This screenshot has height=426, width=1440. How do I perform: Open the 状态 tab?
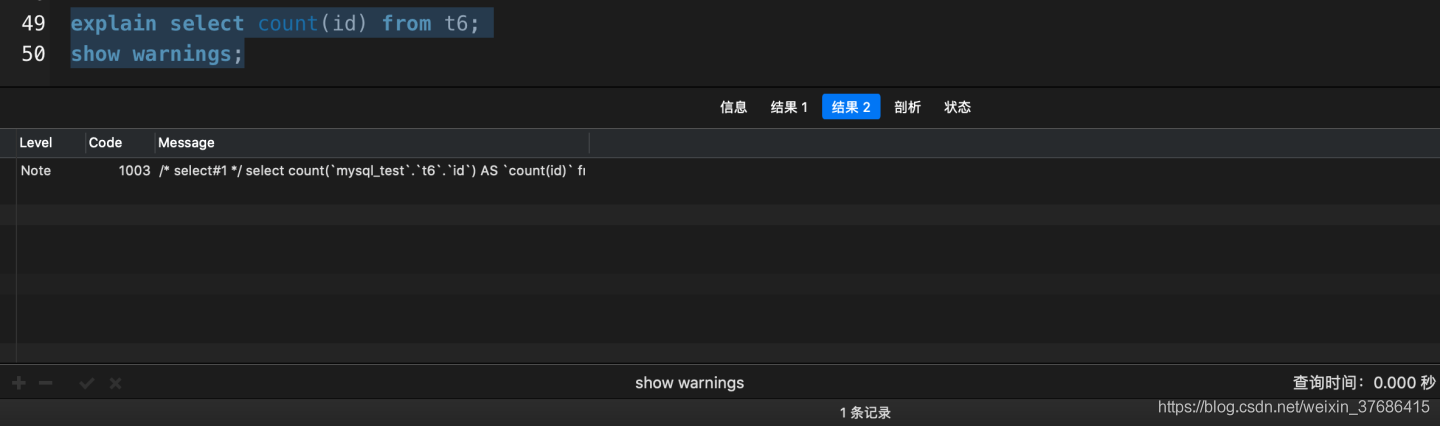(957, 107)
